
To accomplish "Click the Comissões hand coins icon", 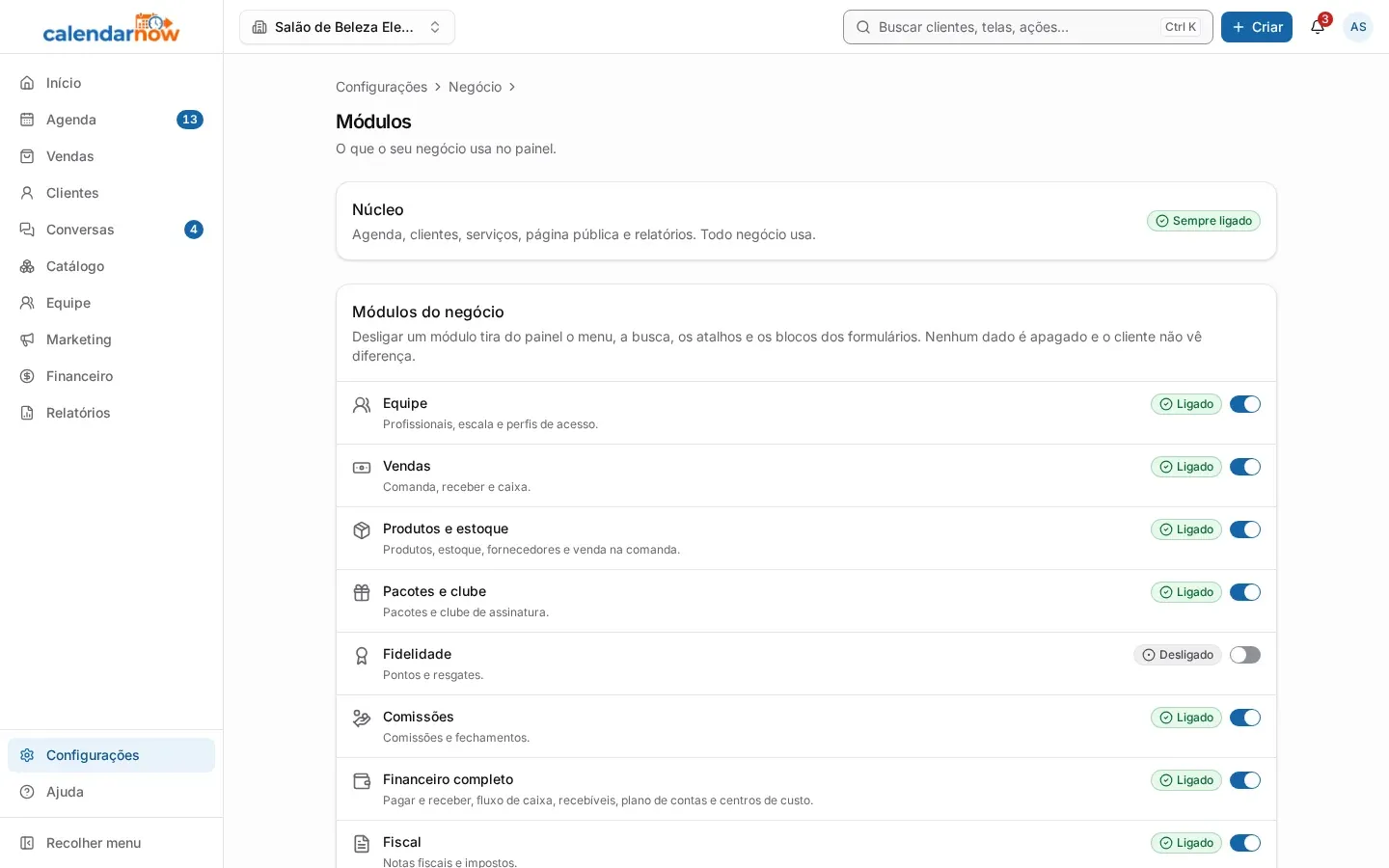I will tap(362, 719).
